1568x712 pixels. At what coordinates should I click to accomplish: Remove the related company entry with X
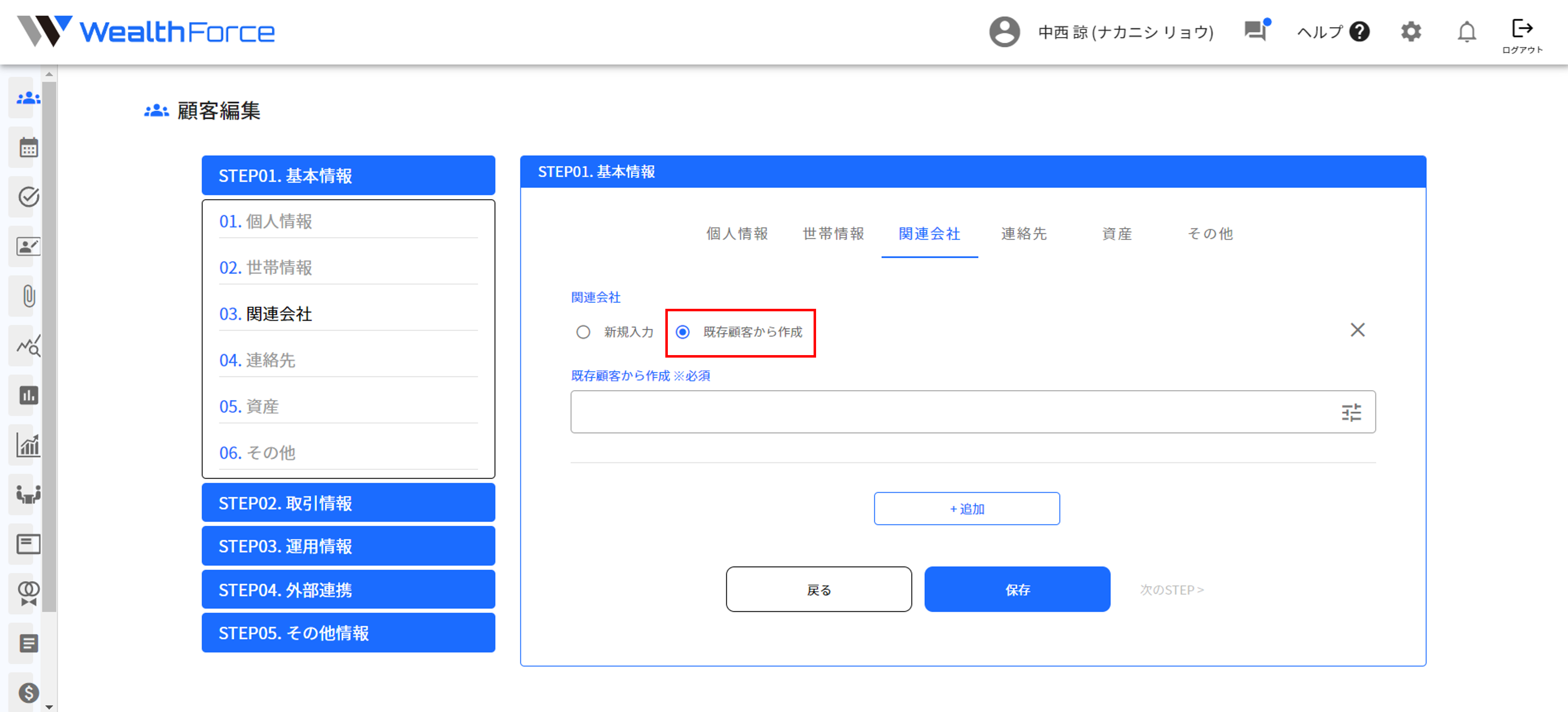coord(1357,330)
